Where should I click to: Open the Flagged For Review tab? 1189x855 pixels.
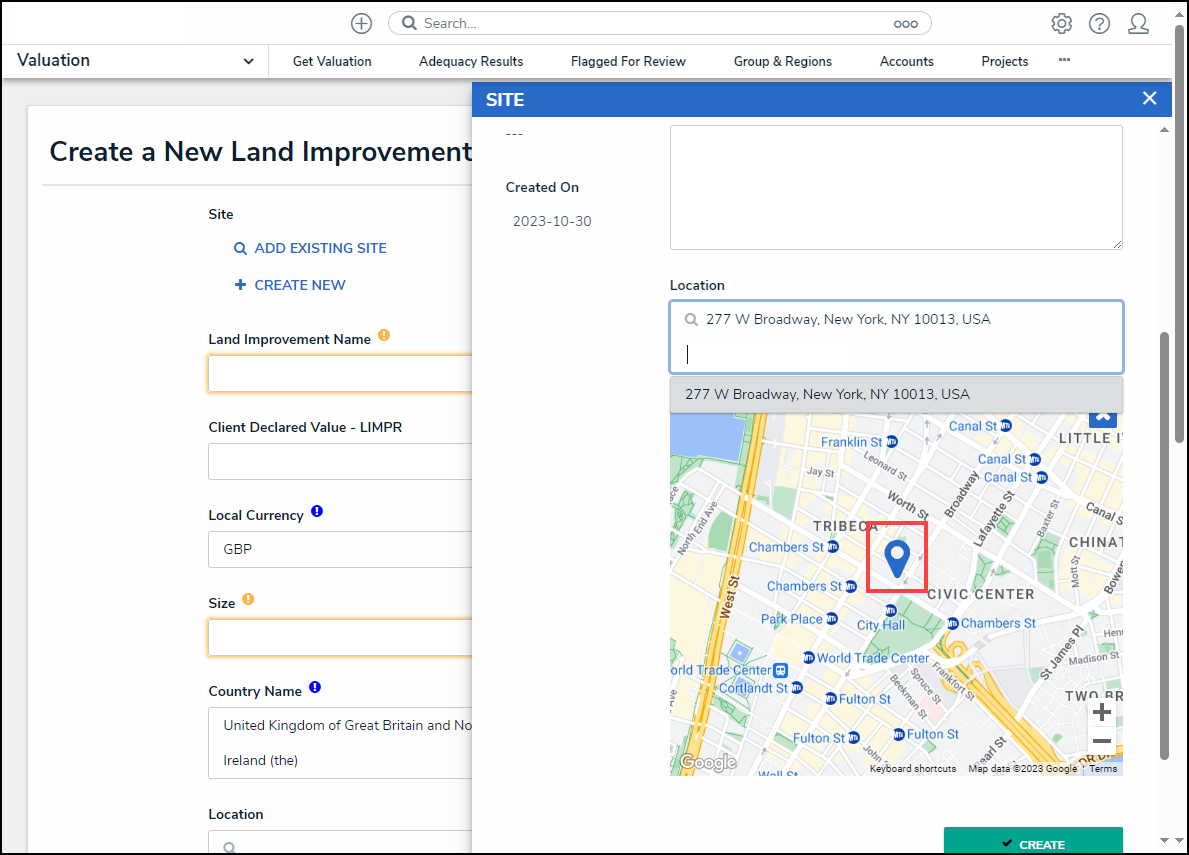pos(628,61)
